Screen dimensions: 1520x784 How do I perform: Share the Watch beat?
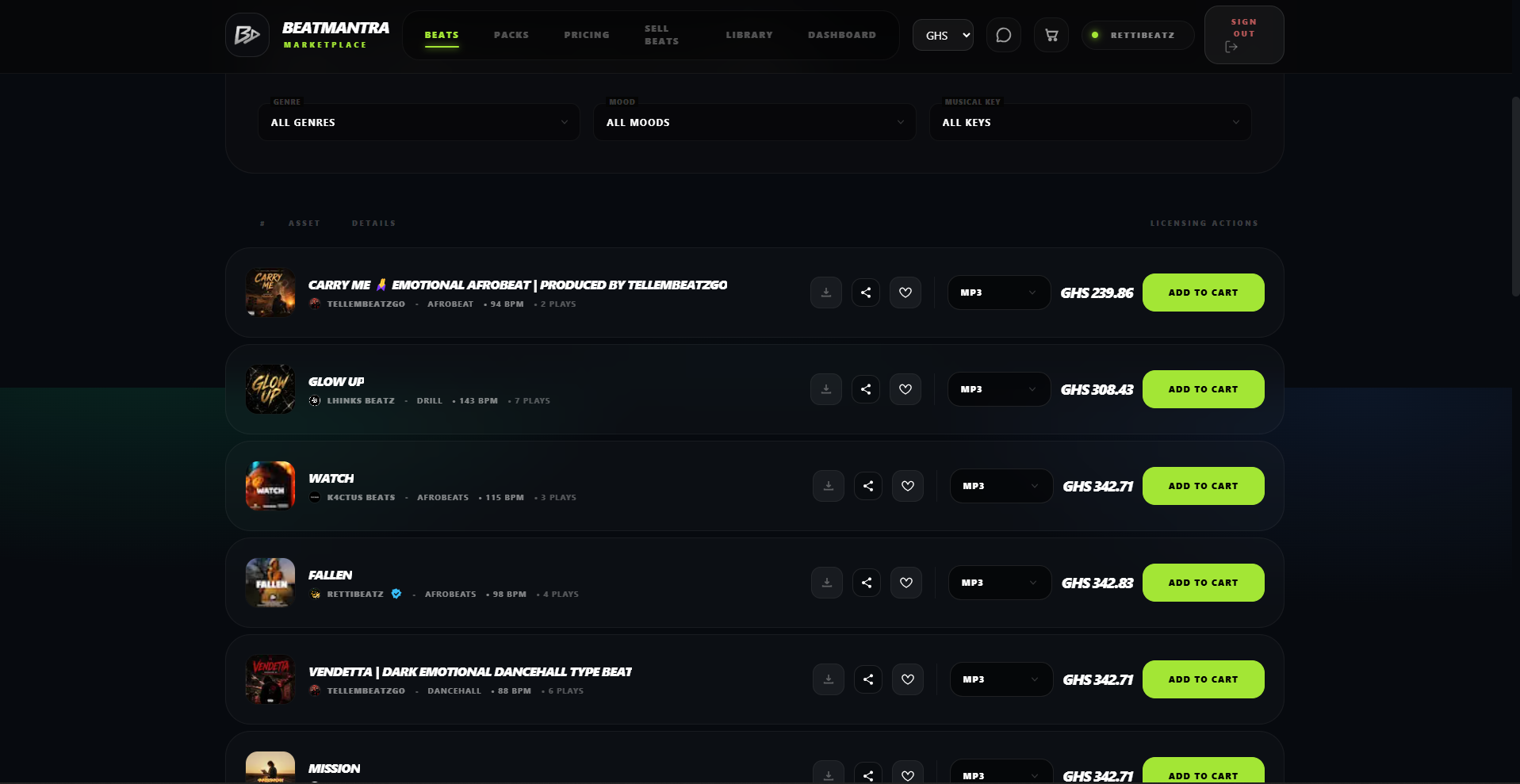868,486
